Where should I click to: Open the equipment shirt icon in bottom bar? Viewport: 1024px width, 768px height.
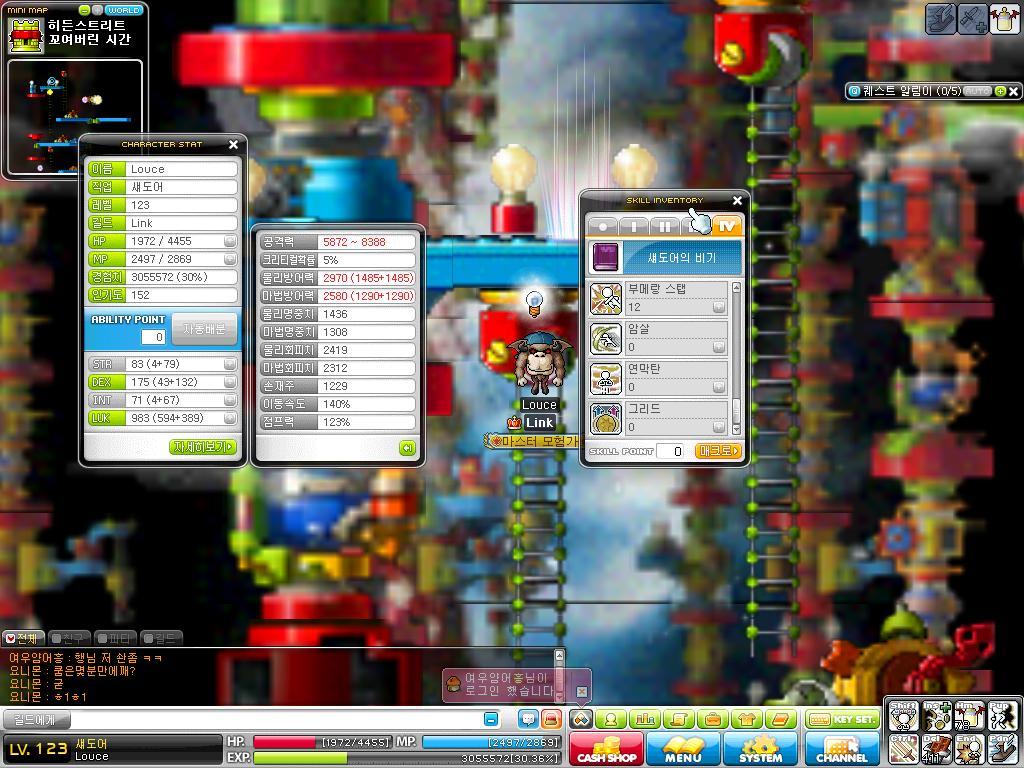point(747,720)
